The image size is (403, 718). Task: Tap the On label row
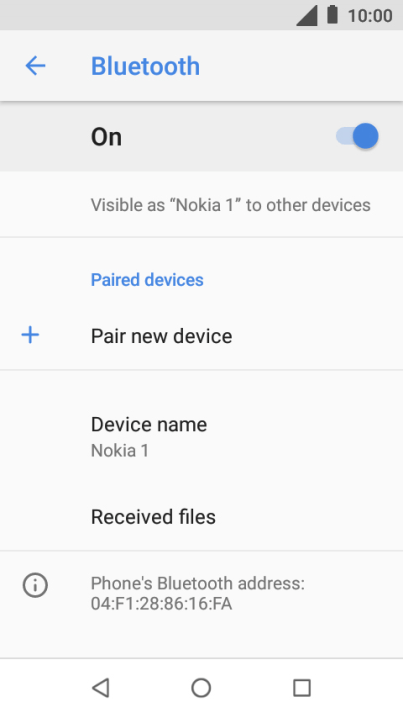(x=202, y=136)
